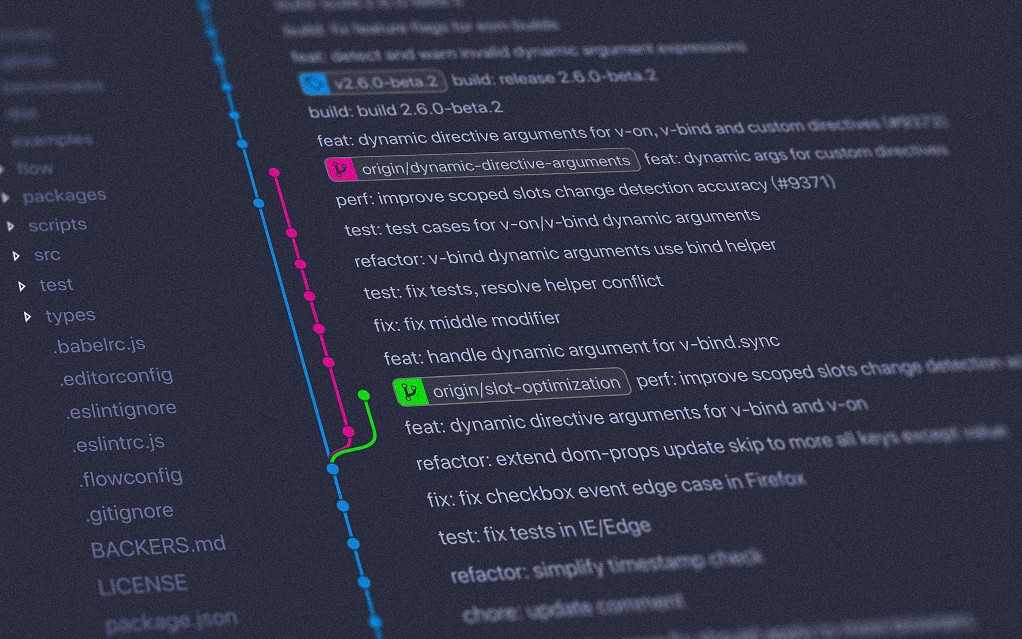
Task: Toggle the test folder disclosure triangle
Action: tap(22, 286)
